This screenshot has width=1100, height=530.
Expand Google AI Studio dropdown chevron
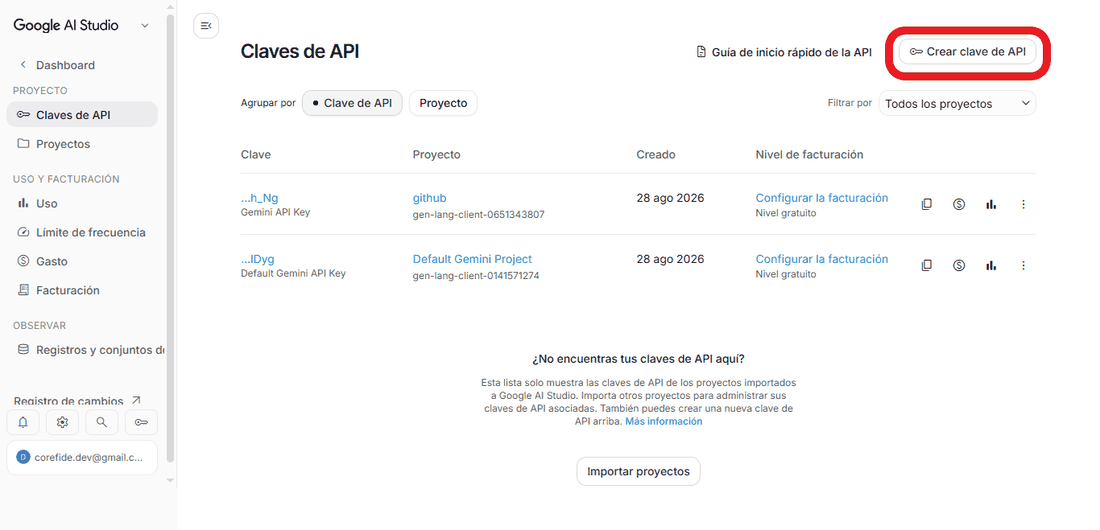click(x=145, y=25)
